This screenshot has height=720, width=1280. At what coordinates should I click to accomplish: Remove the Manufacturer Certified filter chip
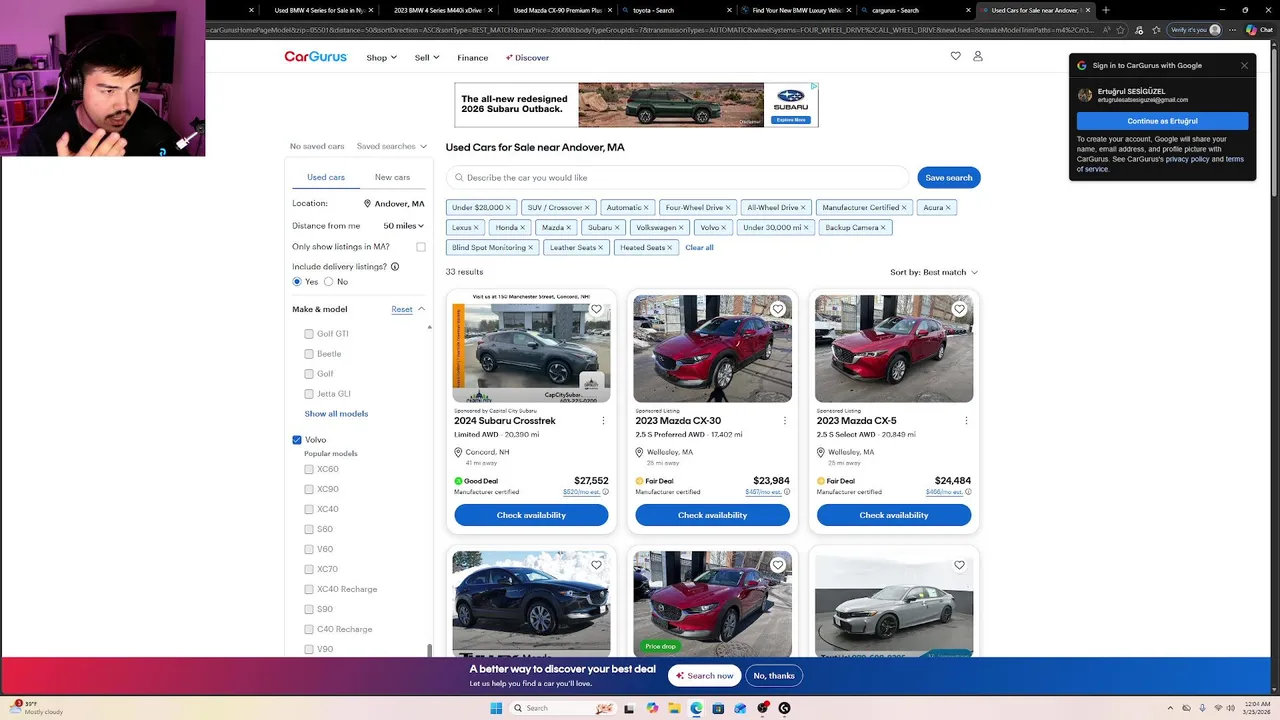coord(904,207)
